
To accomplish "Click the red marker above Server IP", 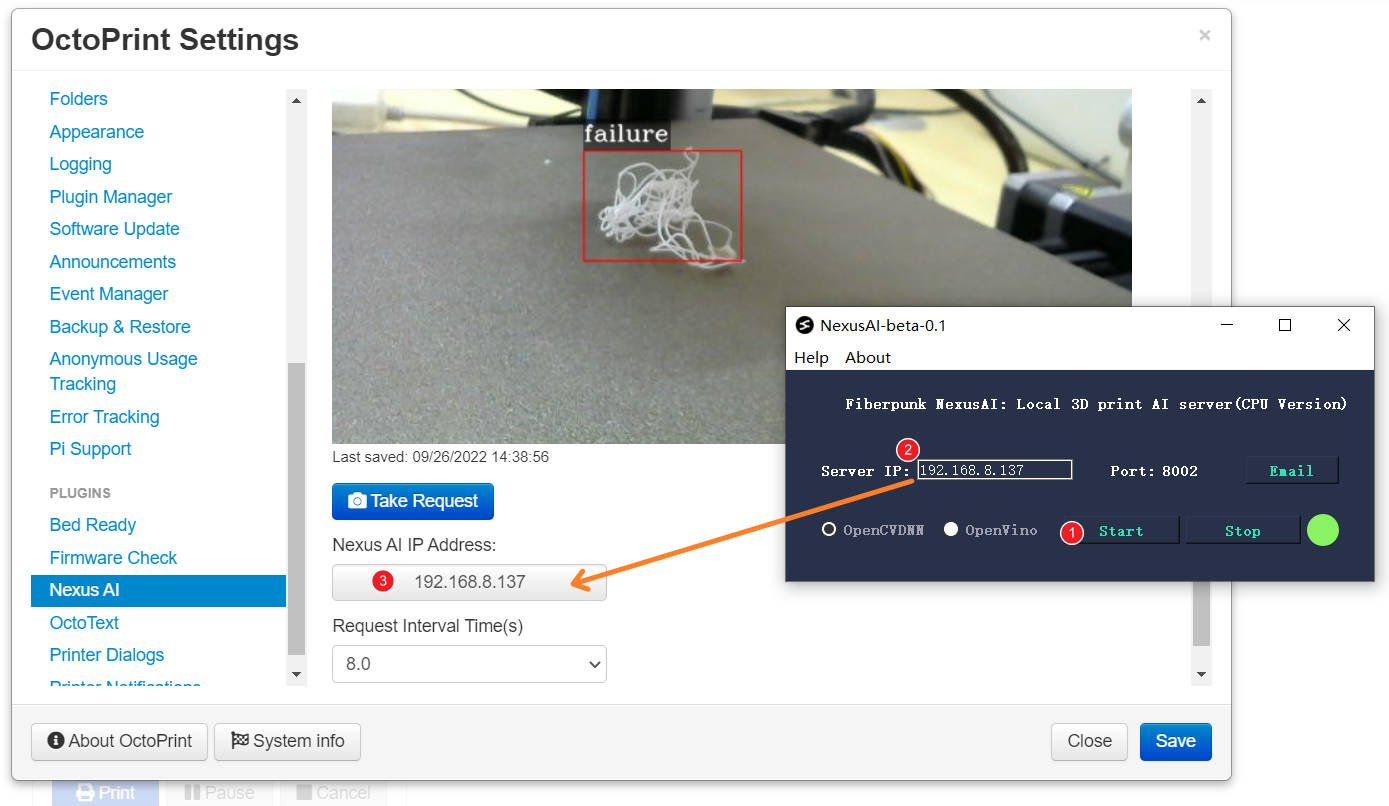I will click(907, 450).
